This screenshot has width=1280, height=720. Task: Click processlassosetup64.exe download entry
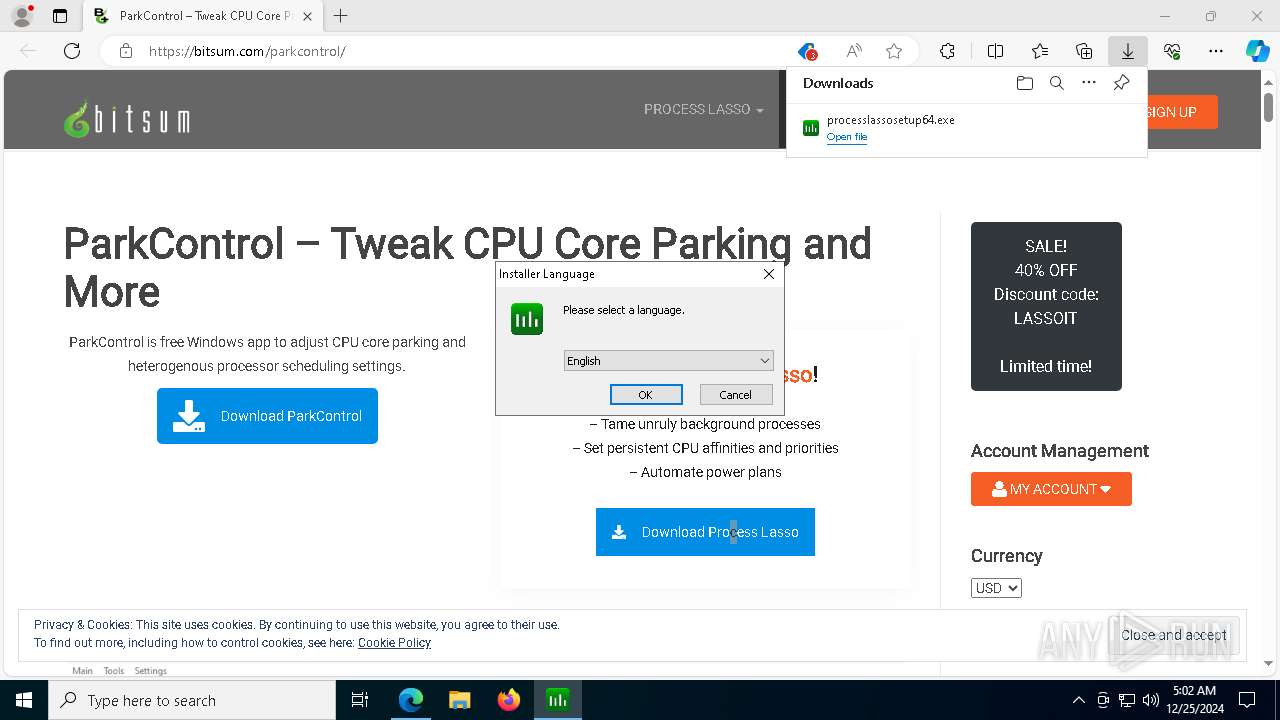(x=966, y=128)
